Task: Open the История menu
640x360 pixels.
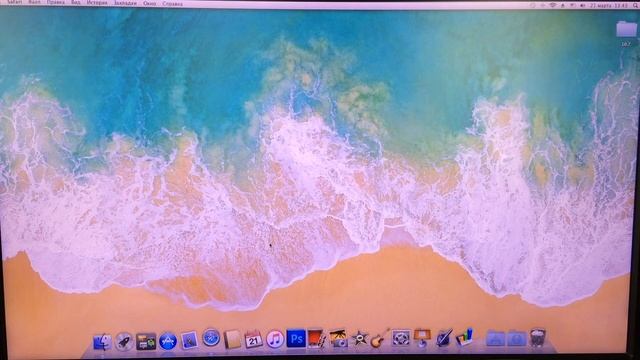Action: pos(97,3)
